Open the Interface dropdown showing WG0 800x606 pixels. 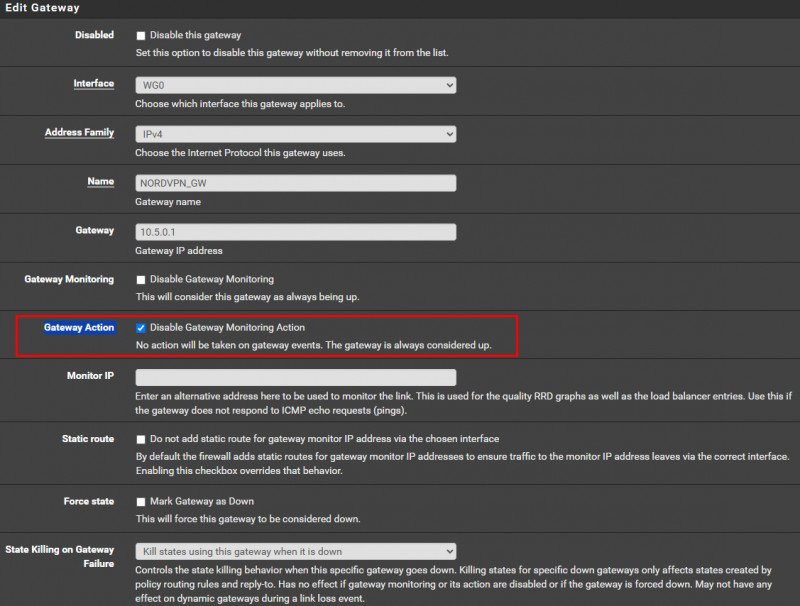tap(295, 85)
